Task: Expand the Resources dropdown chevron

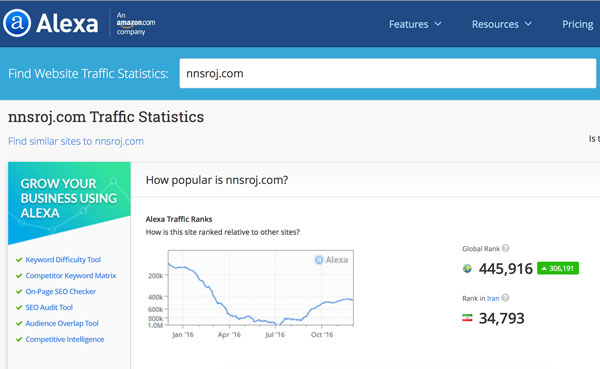Action: coord(528,24)
